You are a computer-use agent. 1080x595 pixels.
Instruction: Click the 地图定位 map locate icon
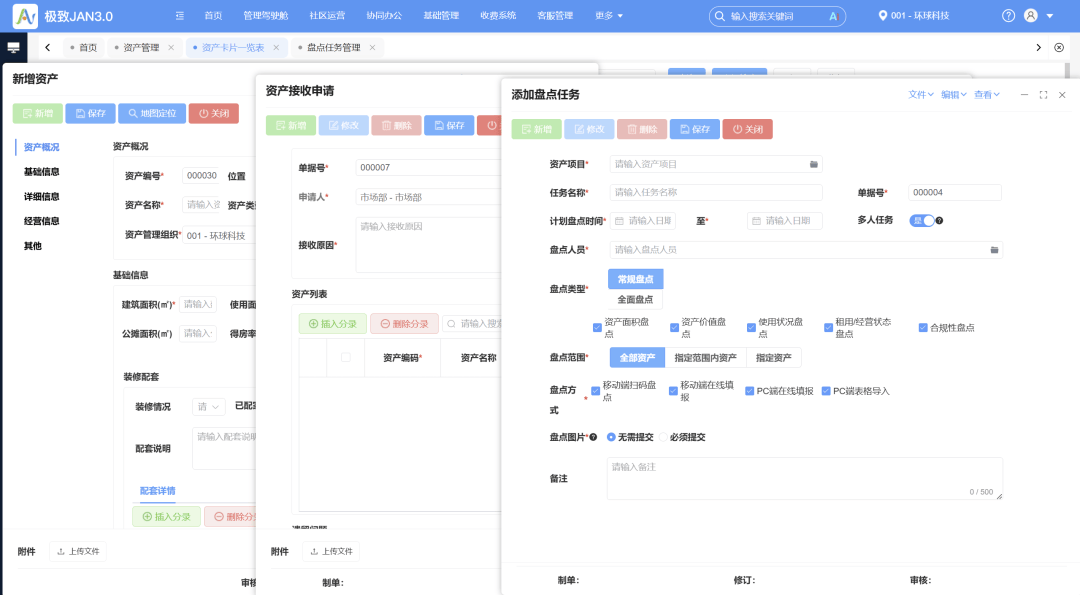coord(135,113)
